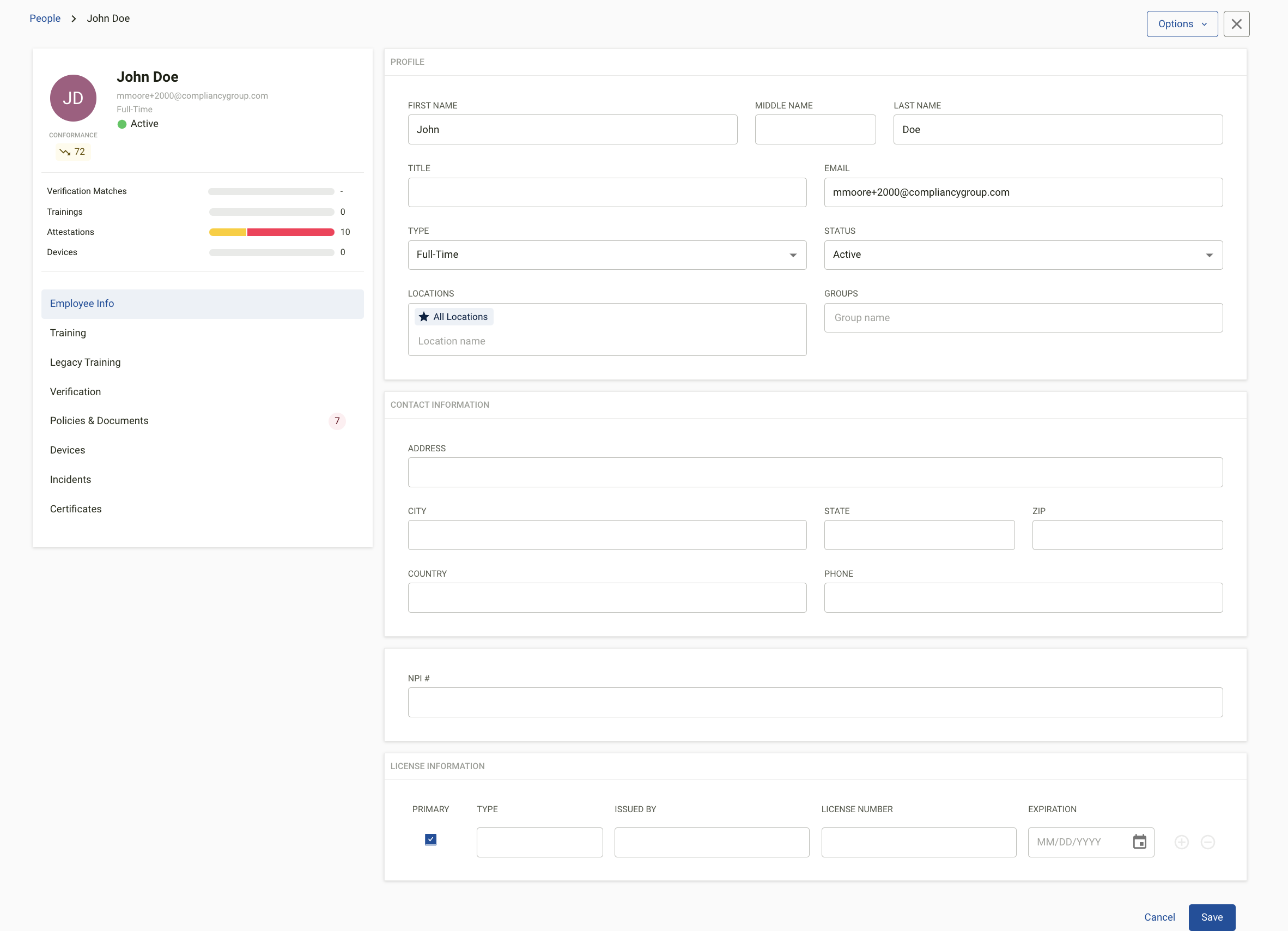Viewport: 1288px width, 931px height.
Task: Open the Status dropdown showing Active
Action: coord(1023,255)
